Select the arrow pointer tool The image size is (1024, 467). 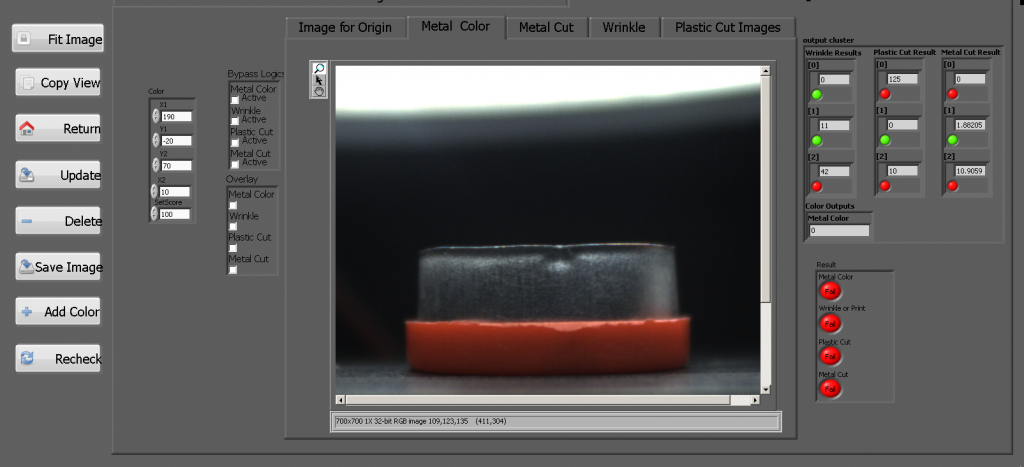319,80
